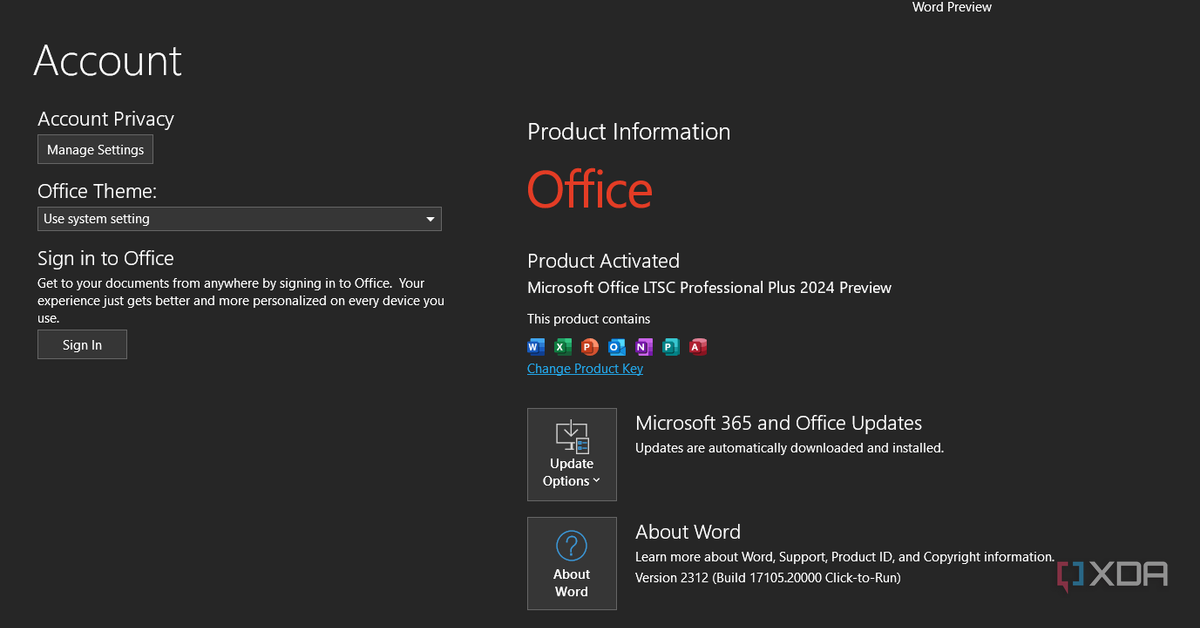
Task: Expand the Office Theme dropdown
Action: [x=239, y=219]
